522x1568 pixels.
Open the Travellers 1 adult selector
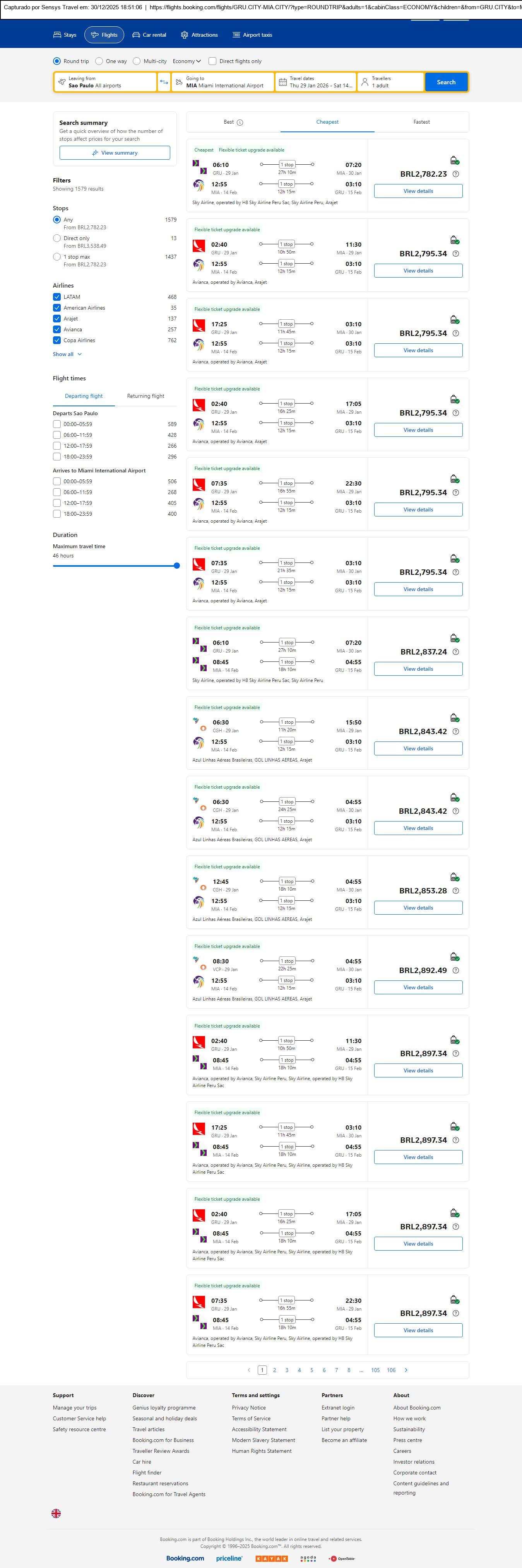pyautogui.click(x=390, y=82)
